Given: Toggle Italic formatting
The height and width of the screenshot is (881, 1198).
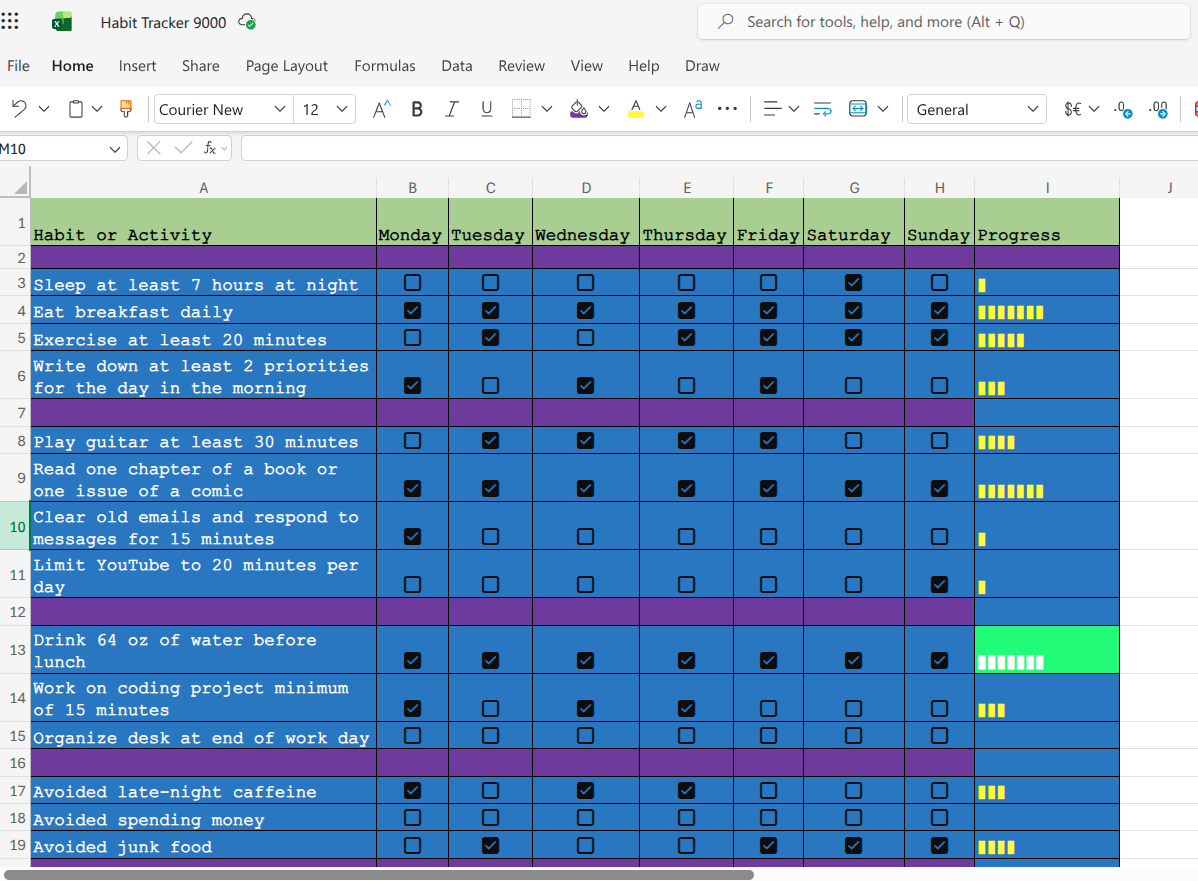Looking at the screenshot, I should click(x=452, y=109).
